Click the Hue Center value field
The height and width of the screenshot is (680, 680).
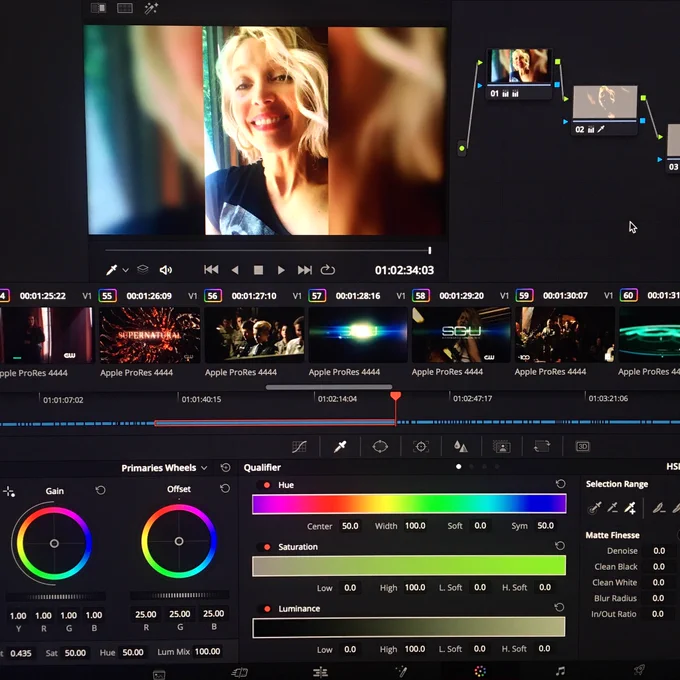350,526
